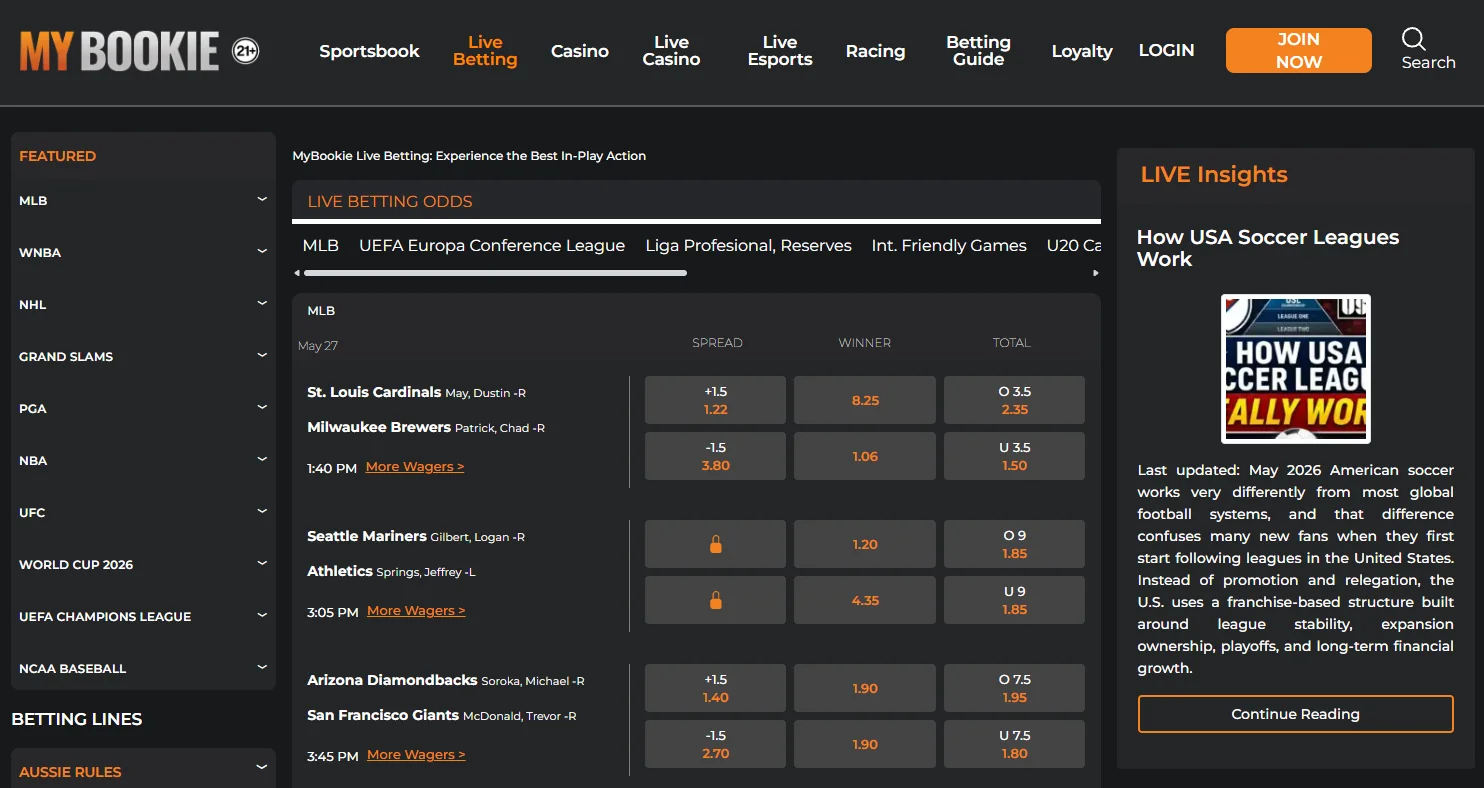
Task: Select Over 7.5 total at 1.95
Action: tap(1014, 688)
